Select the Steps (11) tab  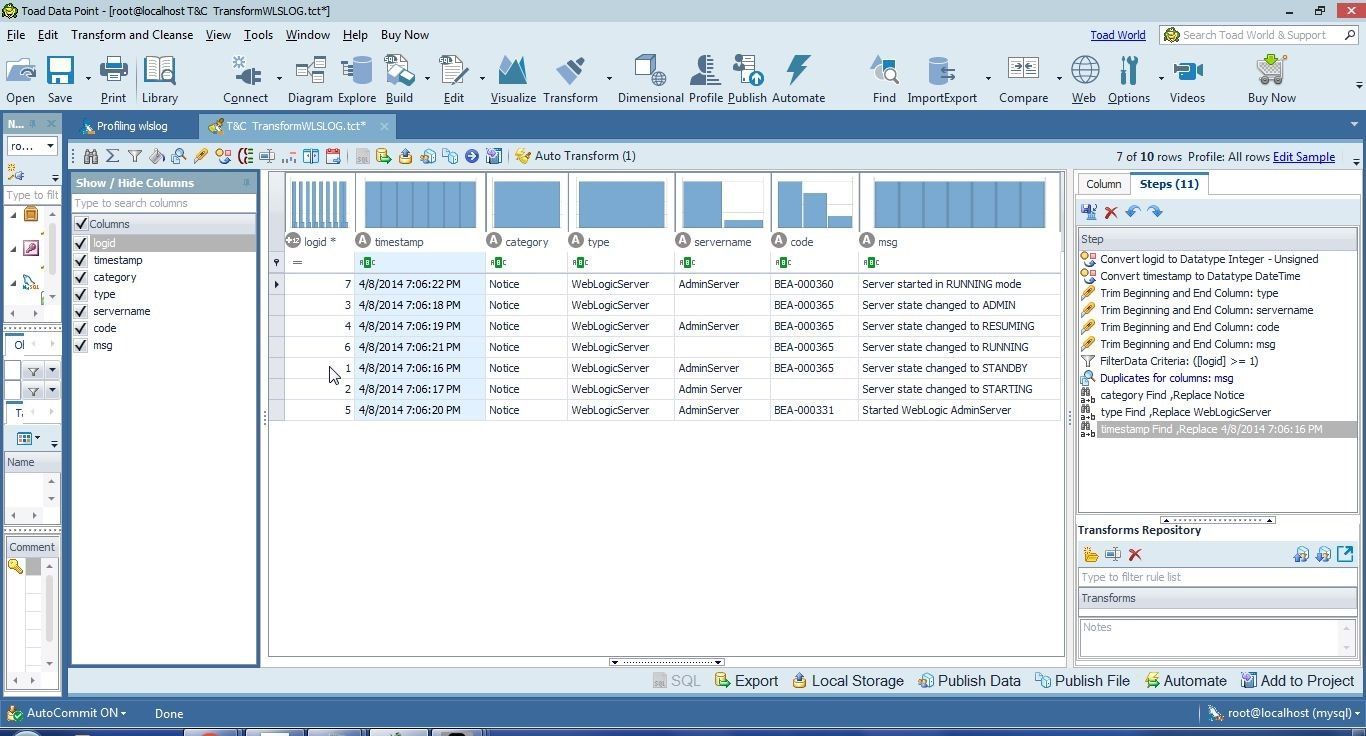[1169, 184]
